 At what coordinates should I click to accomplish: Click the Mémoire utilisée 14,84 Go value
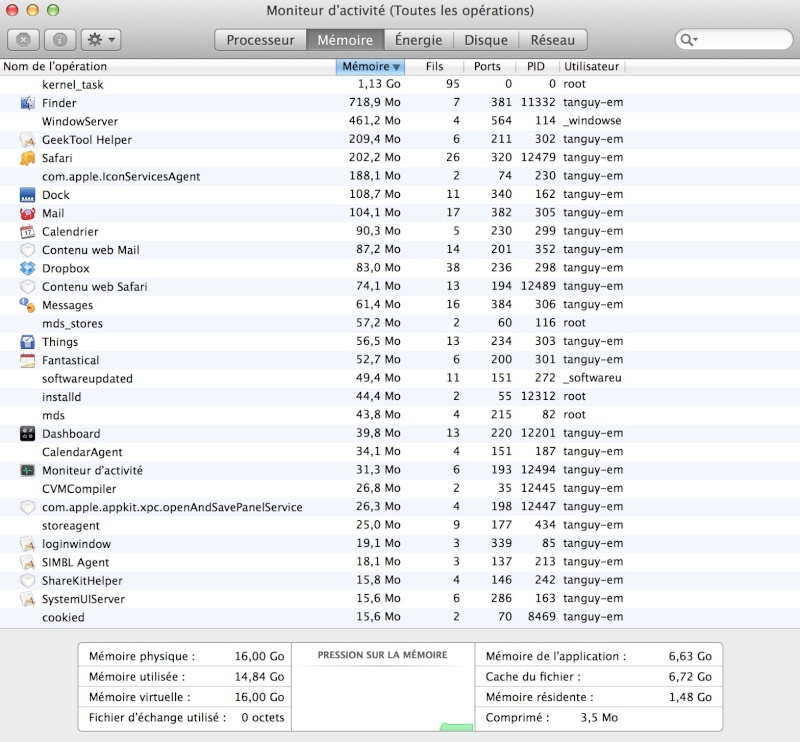[x=259, y=677]
